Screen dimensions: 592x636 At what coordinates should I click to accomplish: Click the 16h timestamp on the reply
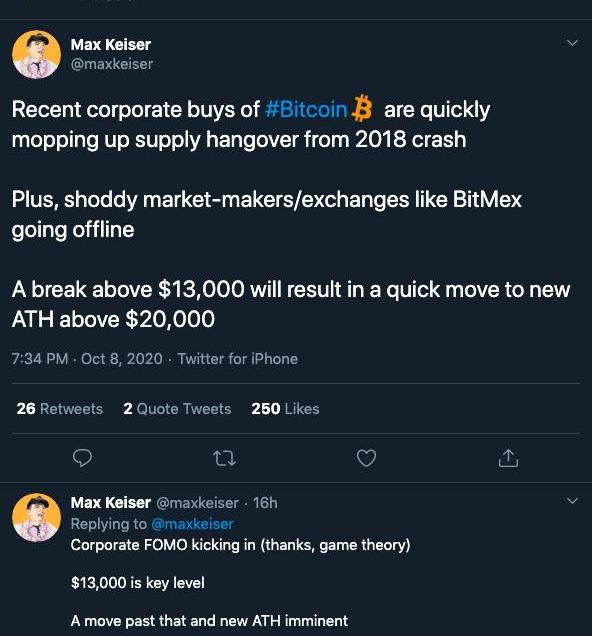[x=265, y=503]
